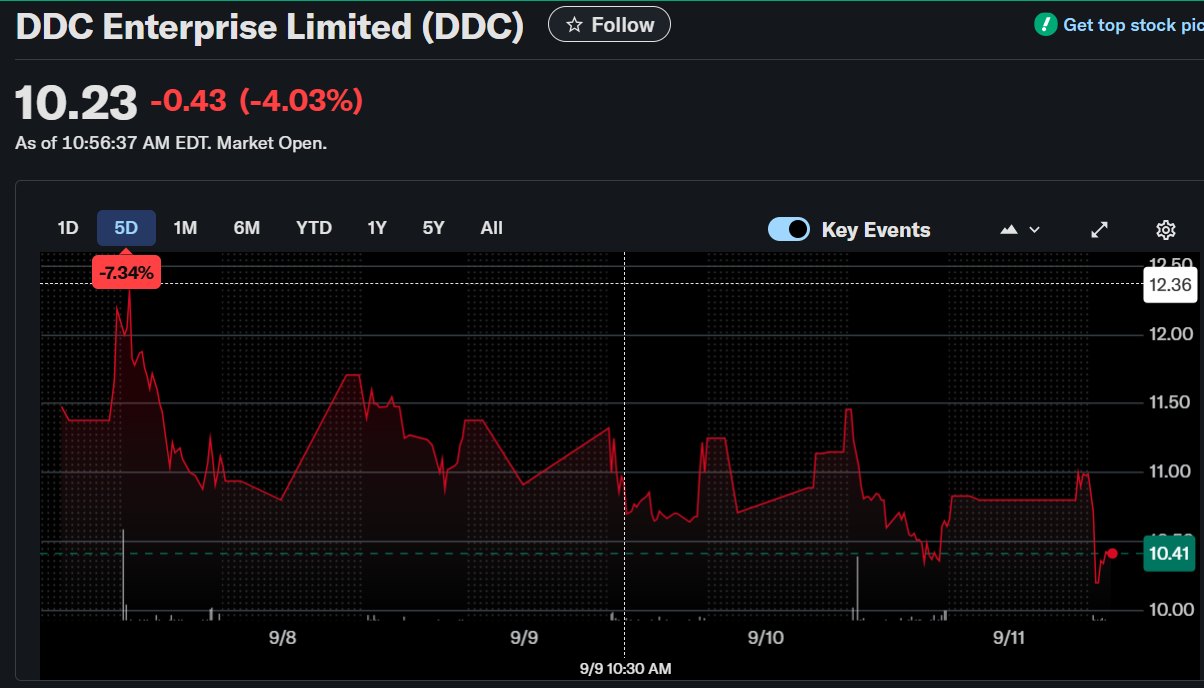Click the 9/11 date axis label

point(1010,638)
